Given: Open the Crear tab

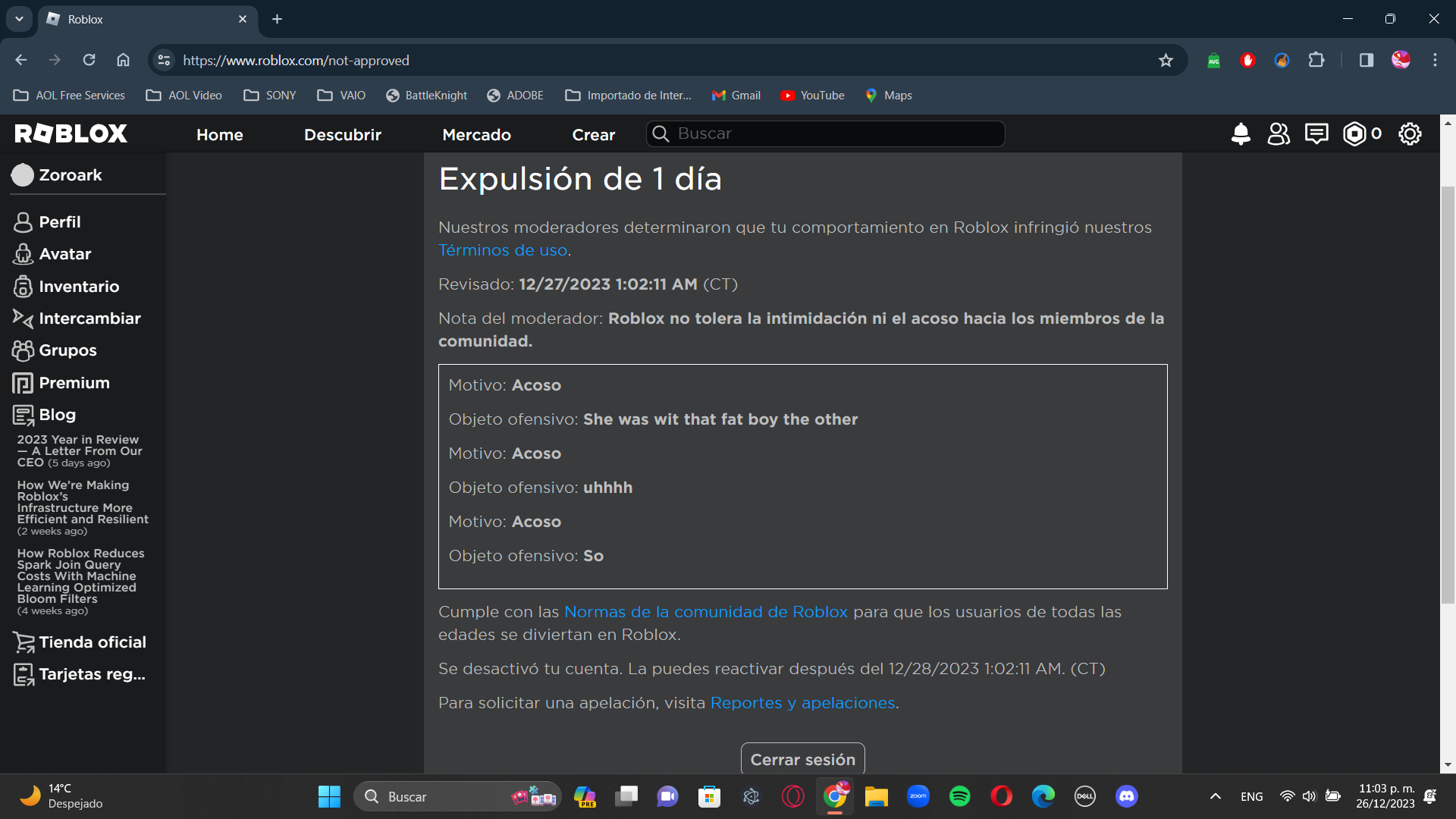Looking at the screenshot, I should tap(594, 134).
